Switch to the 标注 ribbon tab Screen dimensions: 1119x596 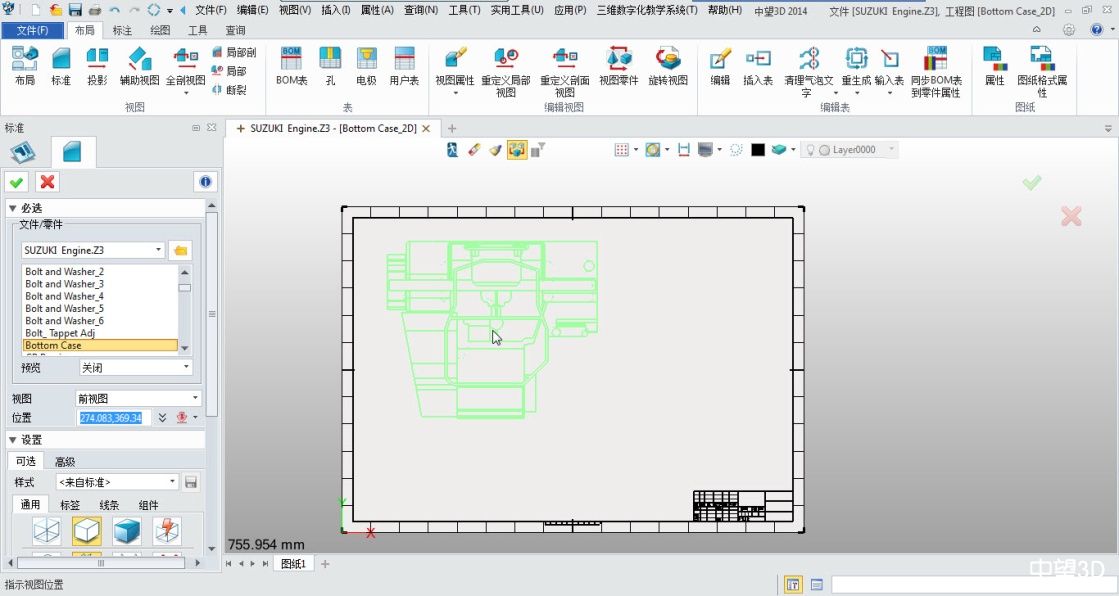pos(122,31)
